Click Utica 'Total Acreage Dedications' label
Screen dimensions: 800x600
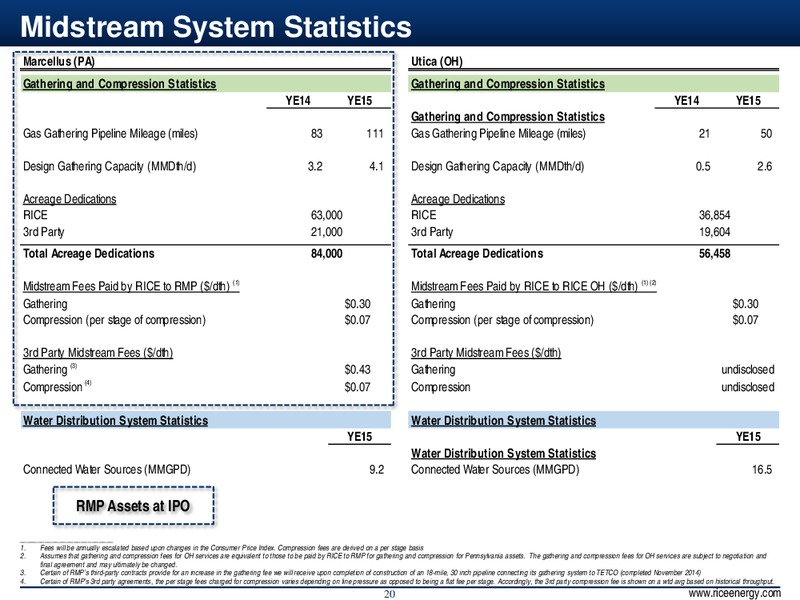477,254
